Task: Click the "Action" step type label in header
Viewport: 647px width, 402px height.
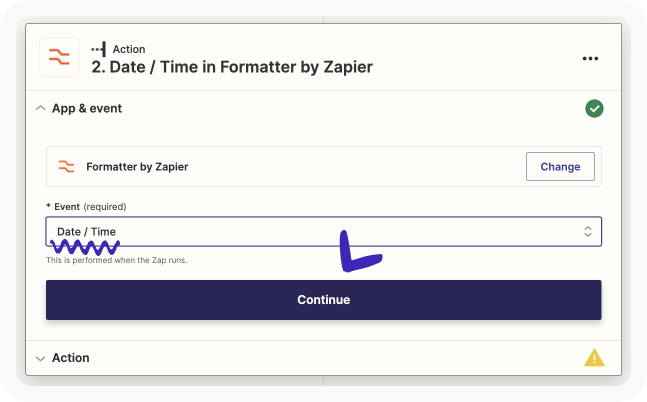Action: pos(129,48)
